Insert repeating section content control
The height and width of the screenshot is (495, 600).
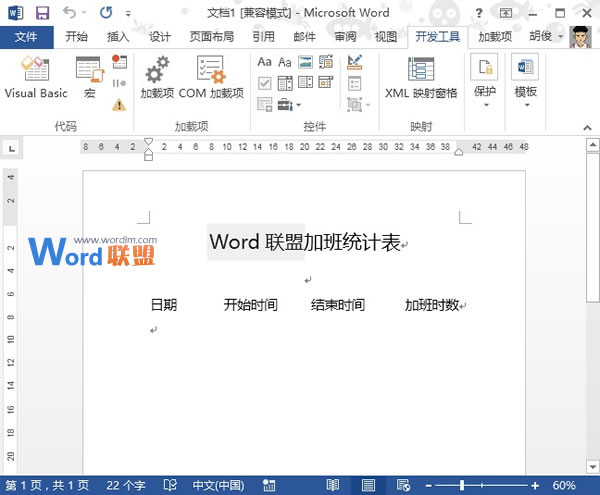pos(264,104)
